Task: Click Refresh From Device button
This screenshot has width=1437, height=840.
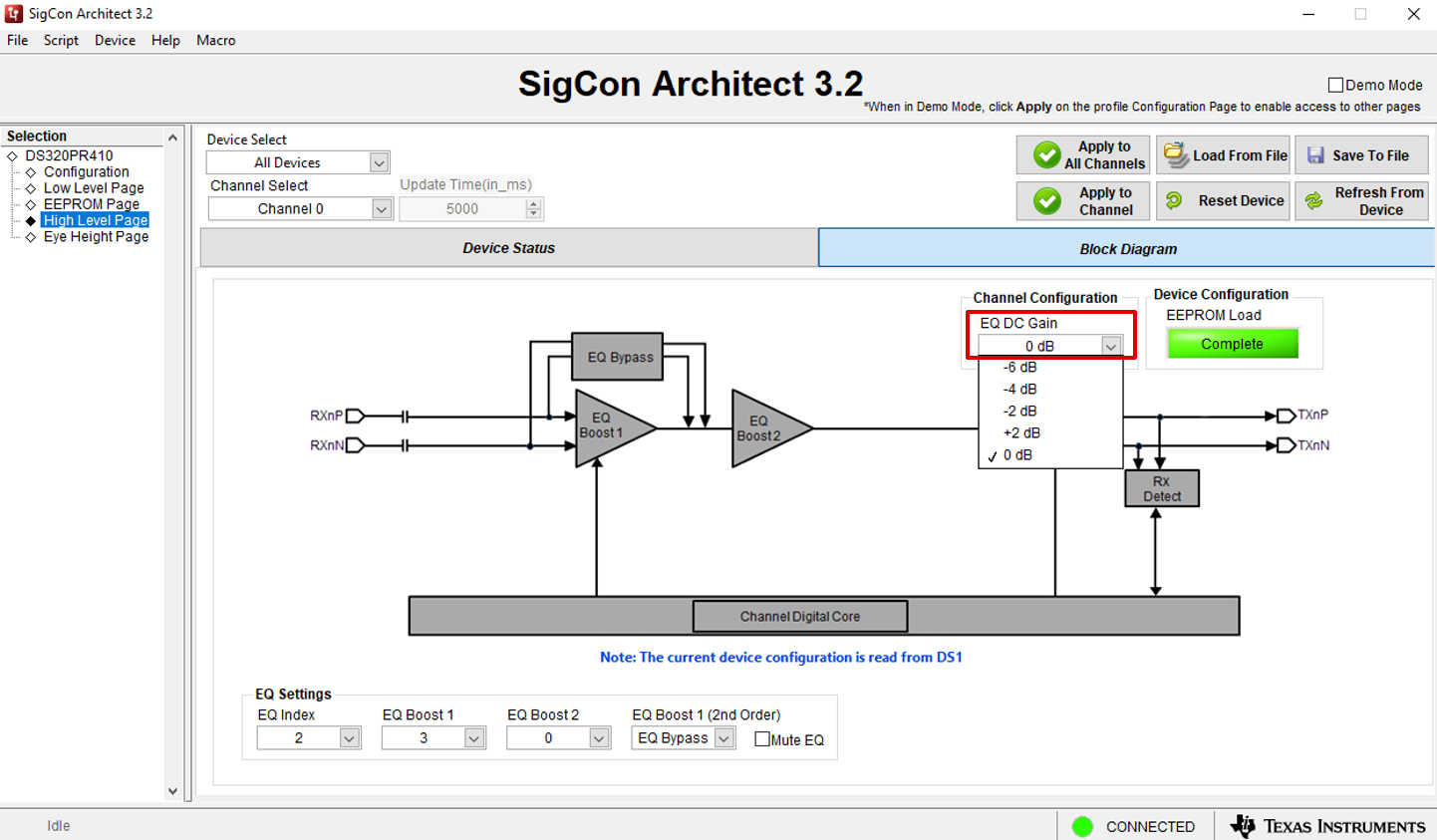Action: click(x=1361, y=201)
